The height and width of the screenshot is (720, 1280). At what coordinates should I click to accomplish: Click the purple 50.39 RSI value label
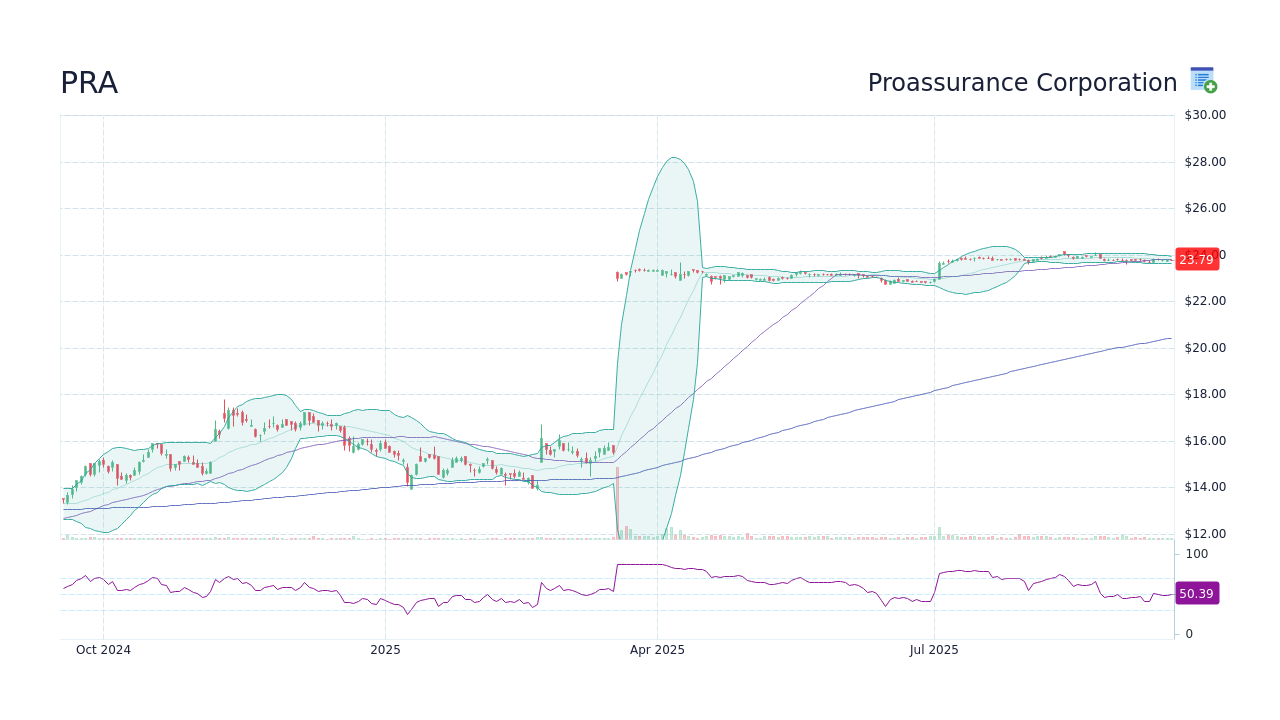tap(1197, 593)
